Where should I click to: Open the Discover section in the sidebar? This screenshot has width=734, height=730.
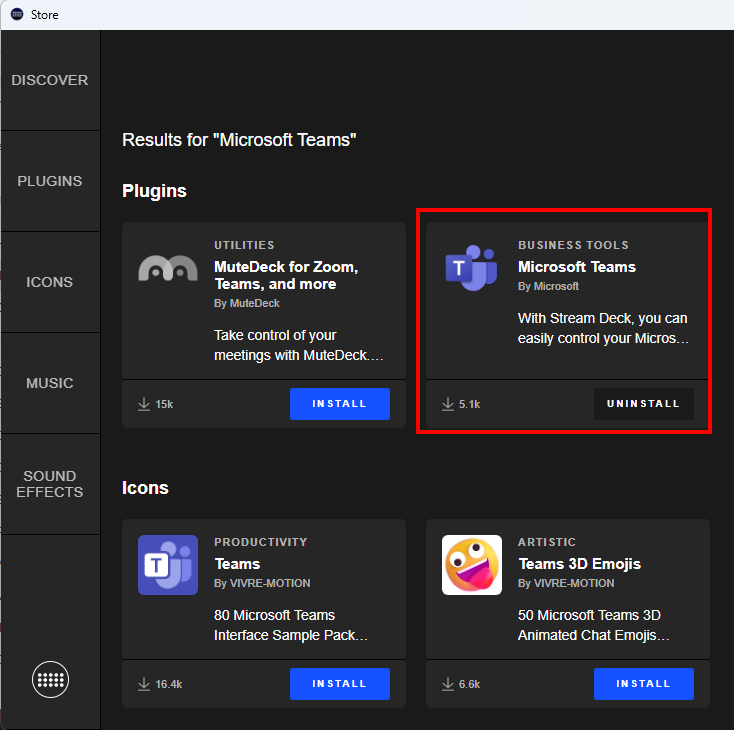pos(50,80)
